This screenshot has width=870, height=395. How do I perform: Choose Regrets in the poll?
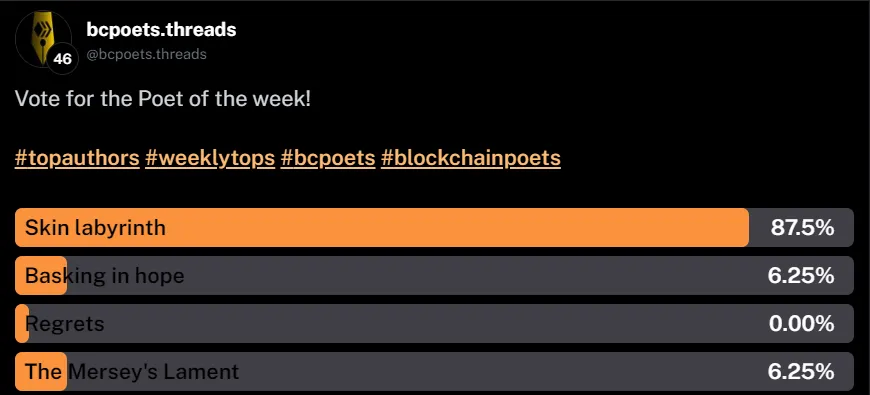pos(434,323)
